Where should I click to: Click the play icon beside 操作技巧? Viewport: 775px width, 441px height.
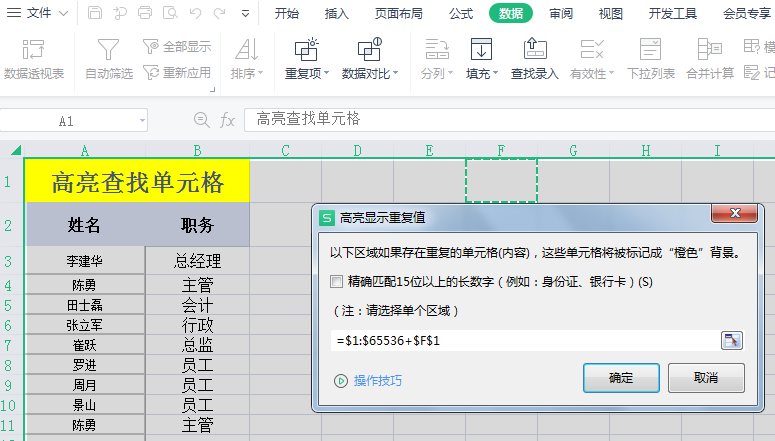point(341,381)
